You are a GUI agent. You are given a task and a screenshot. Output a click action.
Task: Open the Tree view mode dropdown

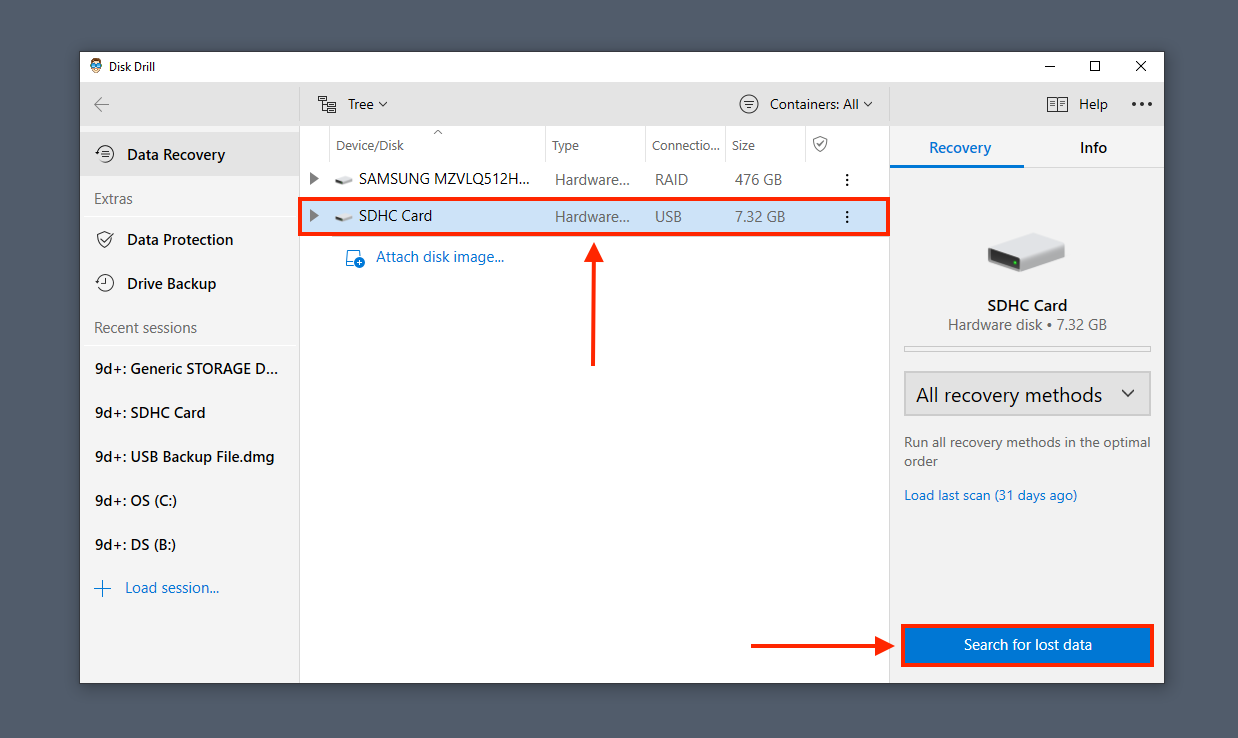click(367, 104)
